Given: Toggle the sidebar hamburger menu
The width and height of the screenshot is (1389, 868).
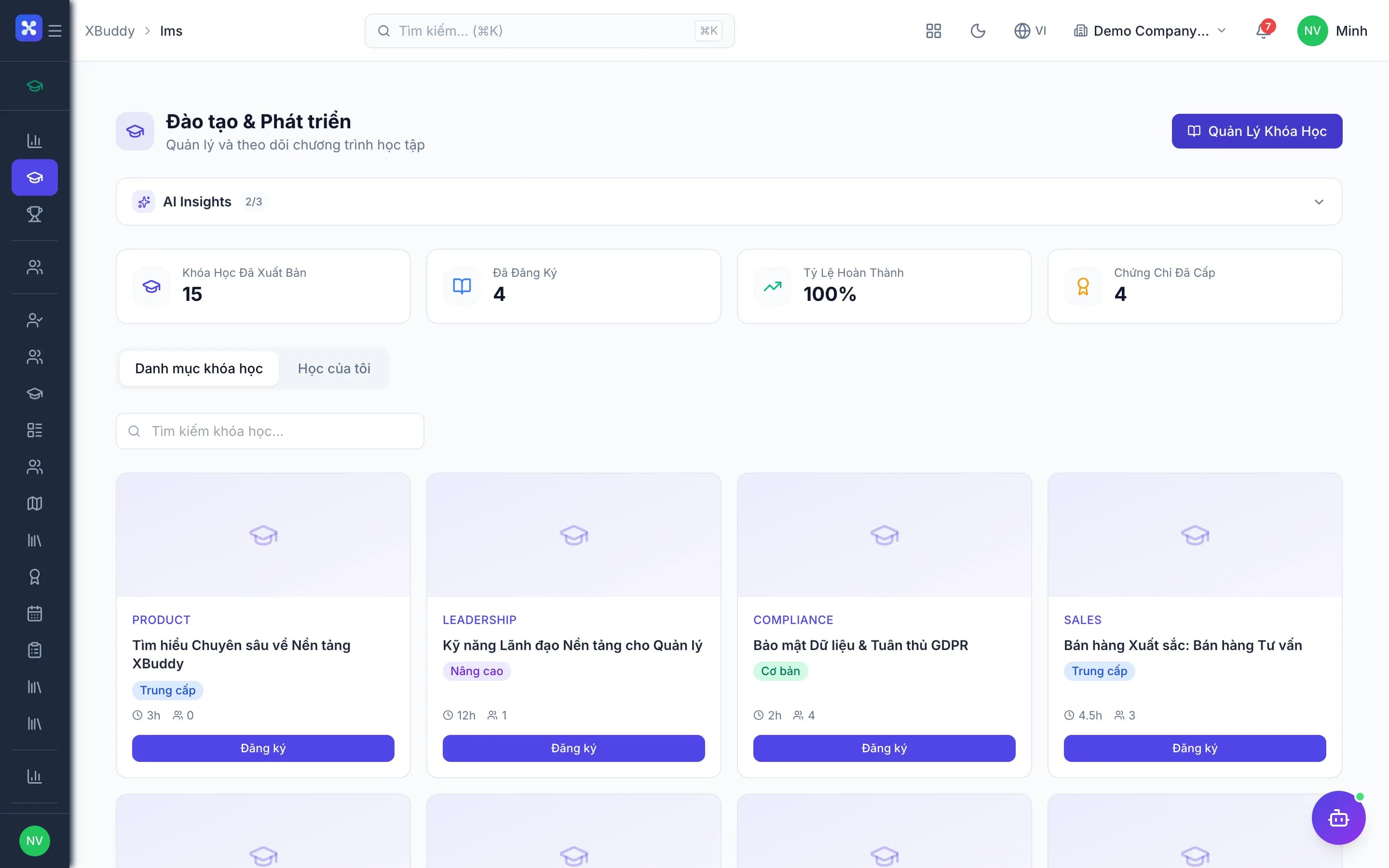Looking at the screenshot, I should (x=55, y=30).
